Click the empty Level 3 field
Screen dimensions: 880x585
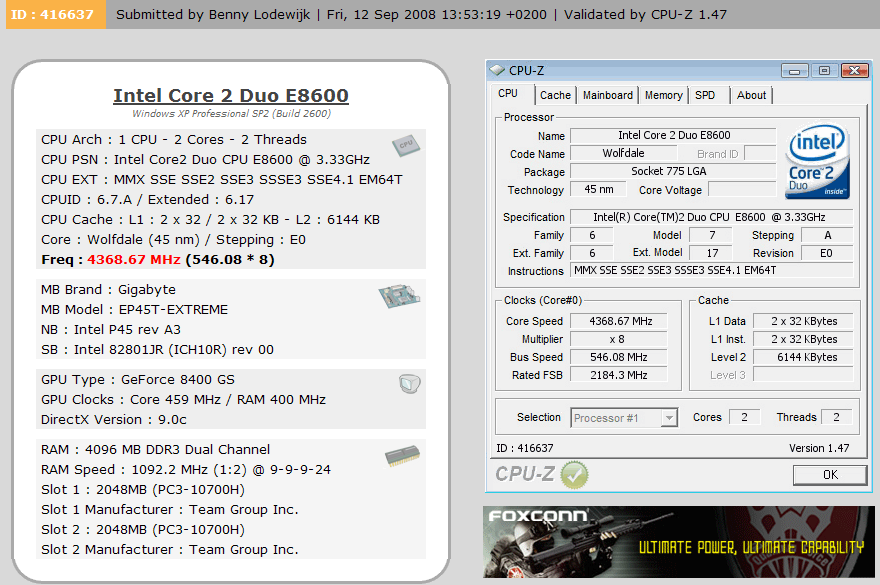(x=803, y=374)
